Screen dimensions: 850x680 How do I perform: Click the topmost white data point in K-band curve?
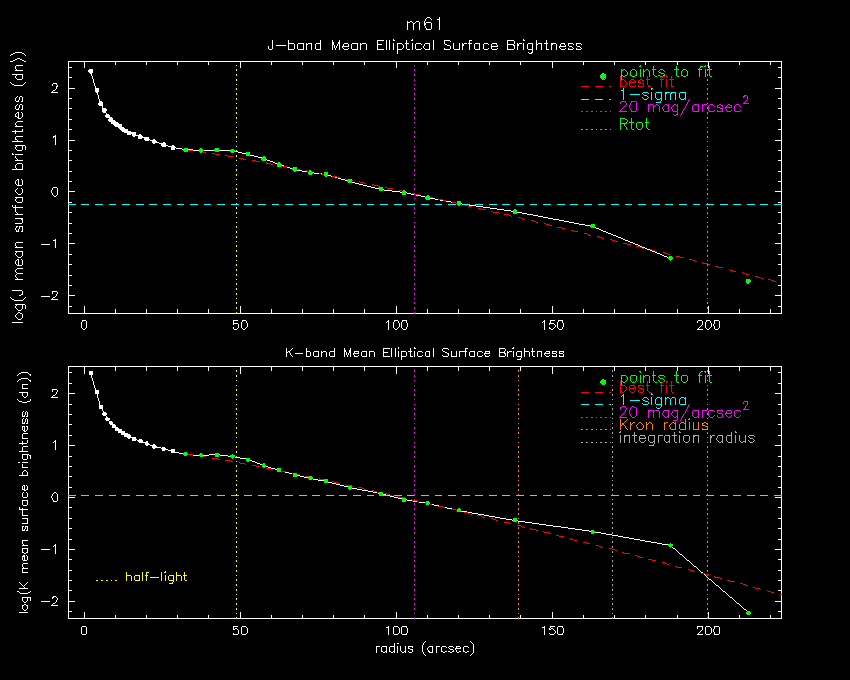91,373
